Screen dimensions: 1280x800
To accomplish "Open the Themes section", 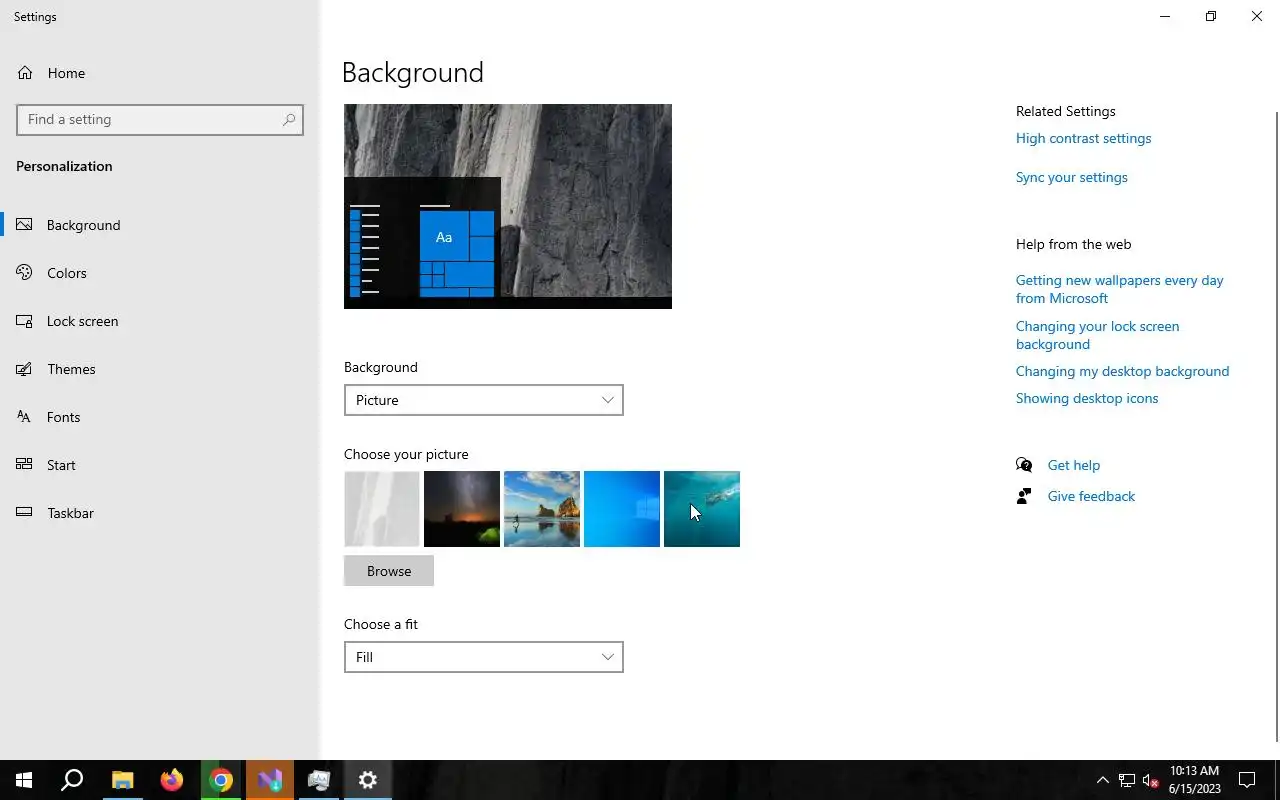I will tap(160, 369).
